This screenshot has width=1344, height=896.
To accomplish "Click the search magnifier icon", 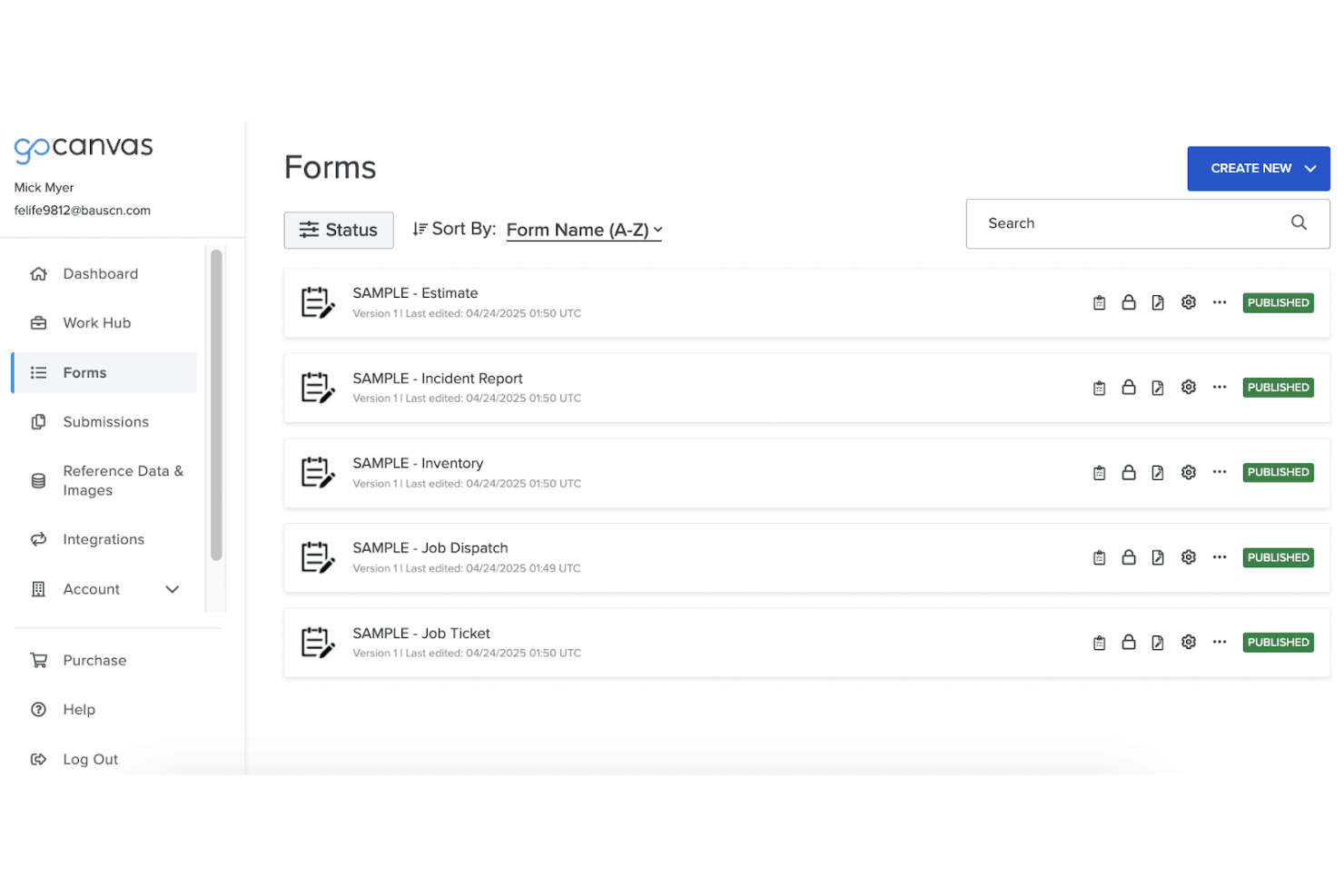I will click(x=1299, y=222).
